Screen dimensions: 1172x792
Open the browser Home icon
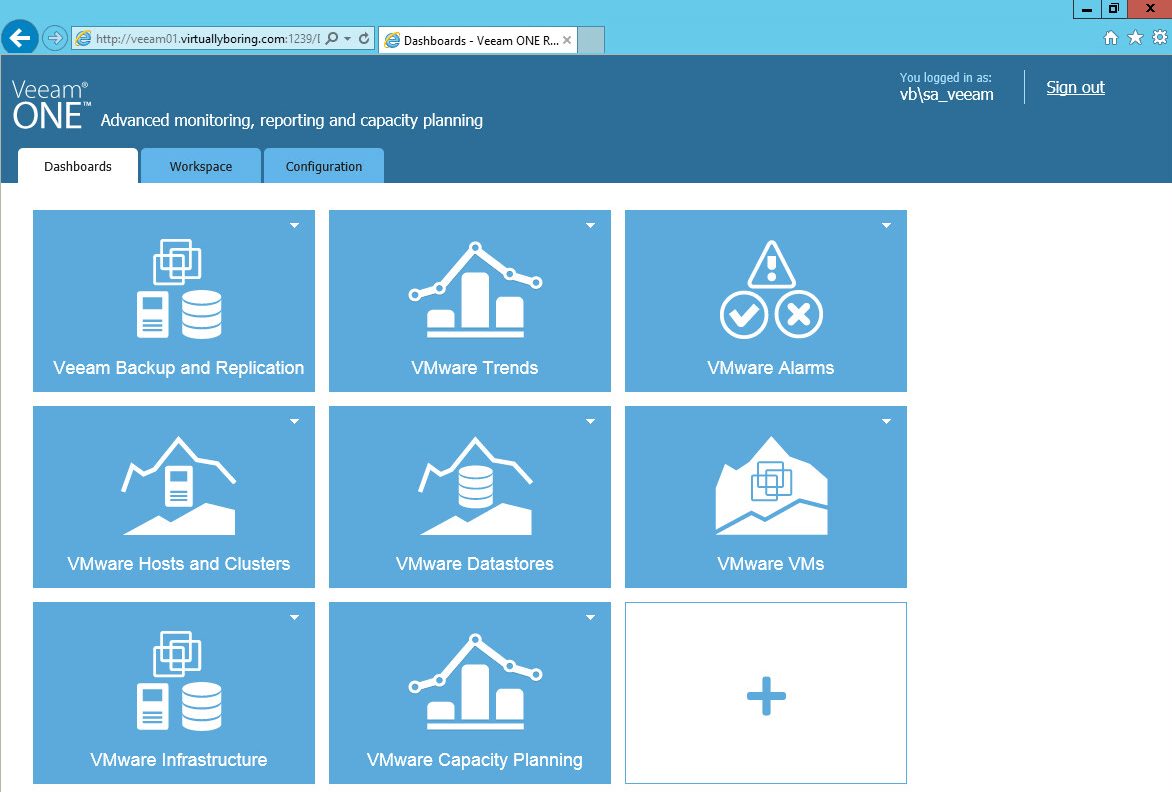[1110, 38]
